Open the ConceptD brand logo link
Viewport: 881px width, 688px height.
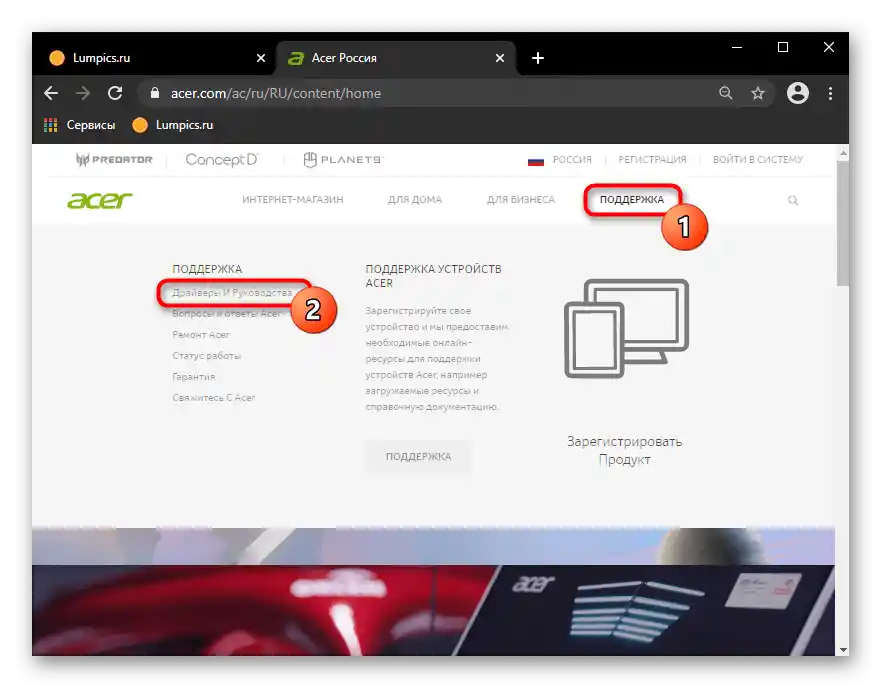pos(222,160)
